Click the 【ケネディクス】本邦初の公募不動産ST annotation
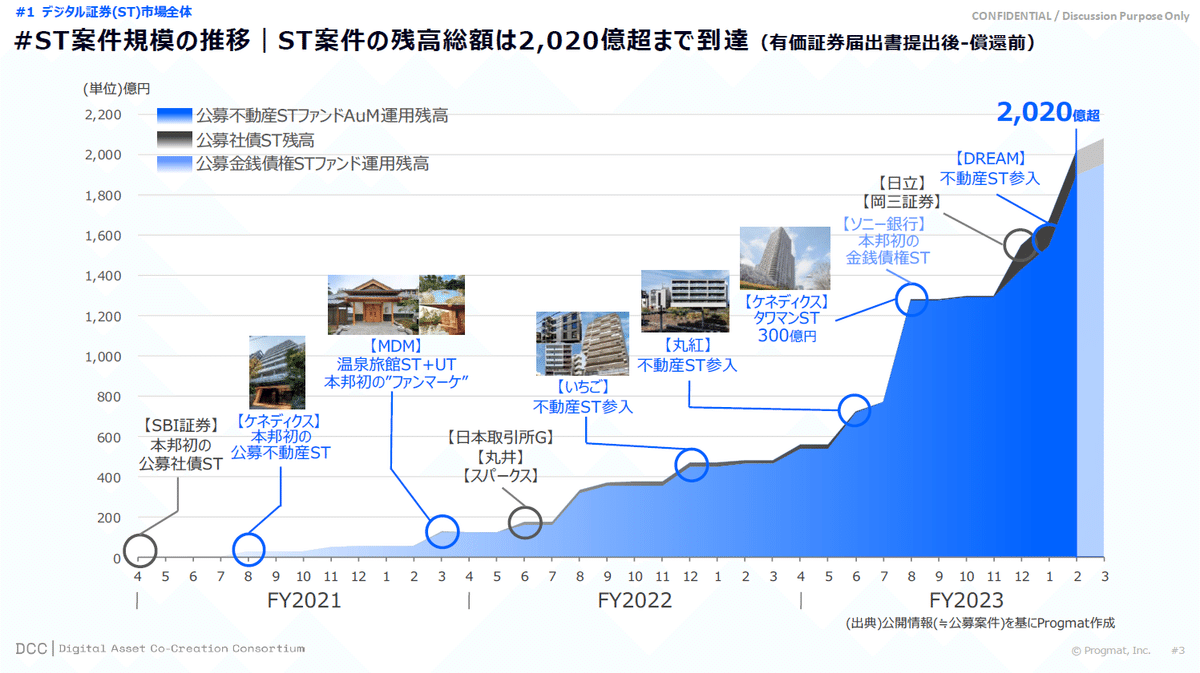The width and height of the screenshot is (1200, 673). click(281, 436)
